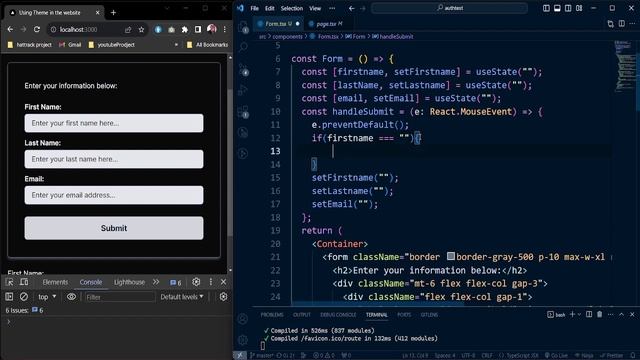The width and height of the screenshot is (640, 360).
Task: Switch to the Form.tsx editor tab
Action: [278, 24]
